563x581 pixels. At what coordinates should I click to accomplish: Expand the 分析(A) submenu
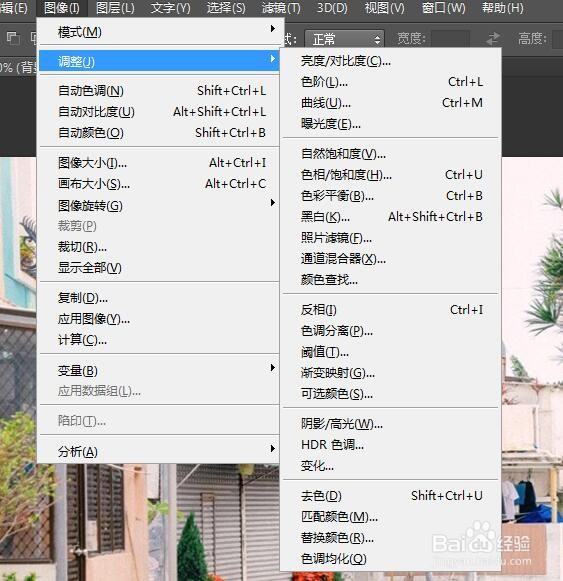[159, 451]
